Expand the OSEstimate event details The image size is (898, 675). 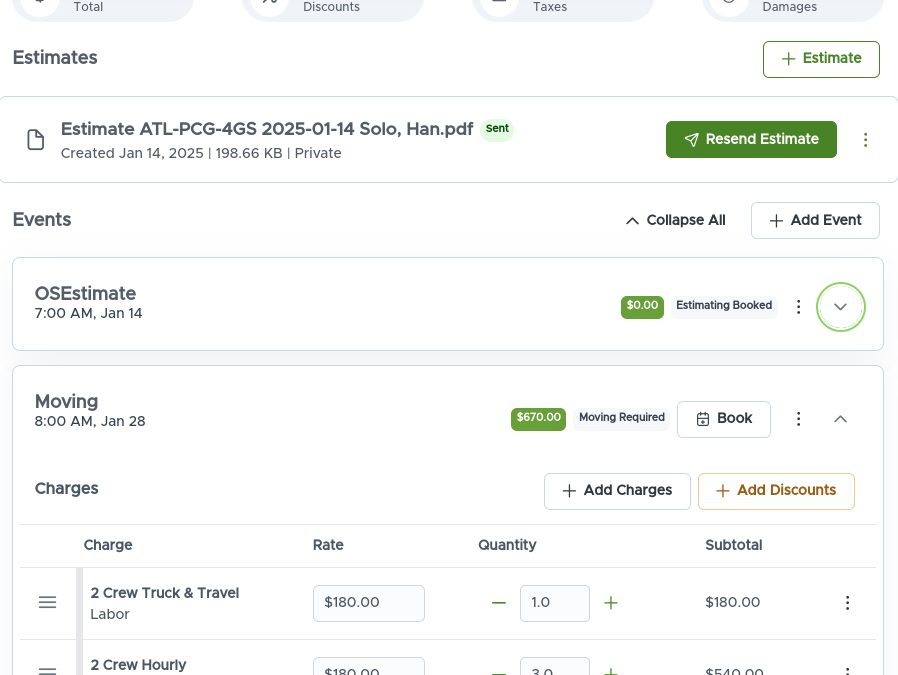coord(840,307)
